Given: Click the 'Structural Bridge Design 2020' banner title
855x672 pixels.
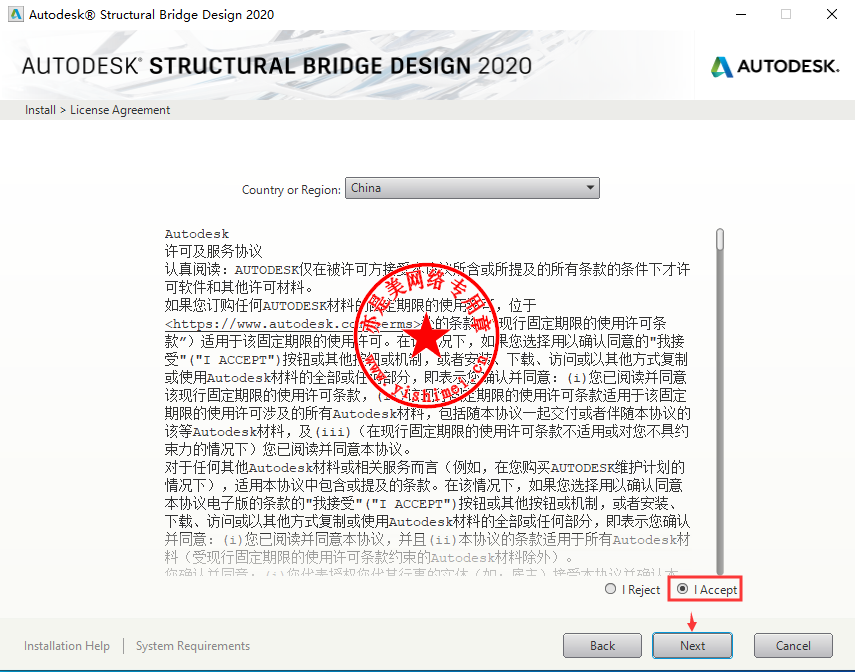Looking at the screenshot, I should 276,66.
